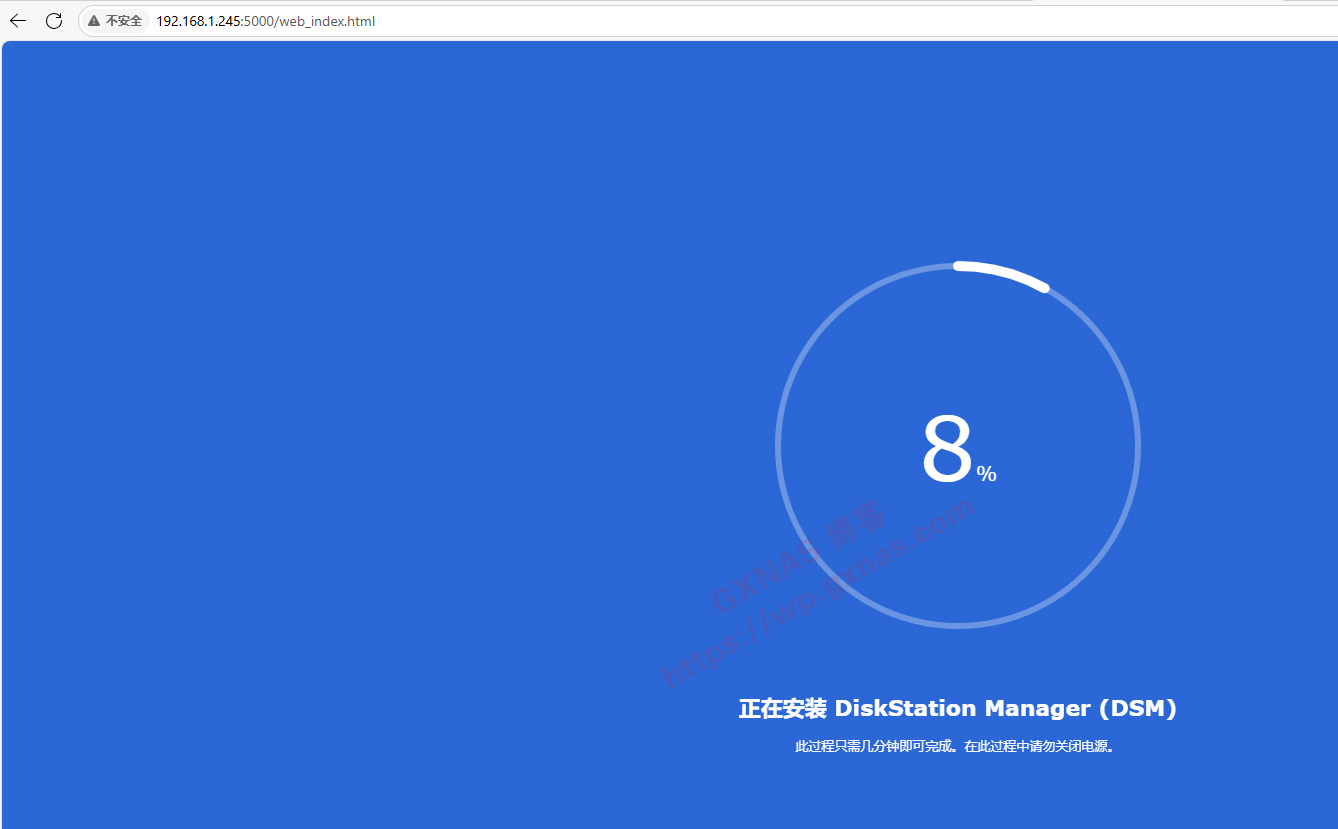
Task: Click the 192.168.1.245 IP in the address bar
Action: pyautogui.click(x=199, y=21)
